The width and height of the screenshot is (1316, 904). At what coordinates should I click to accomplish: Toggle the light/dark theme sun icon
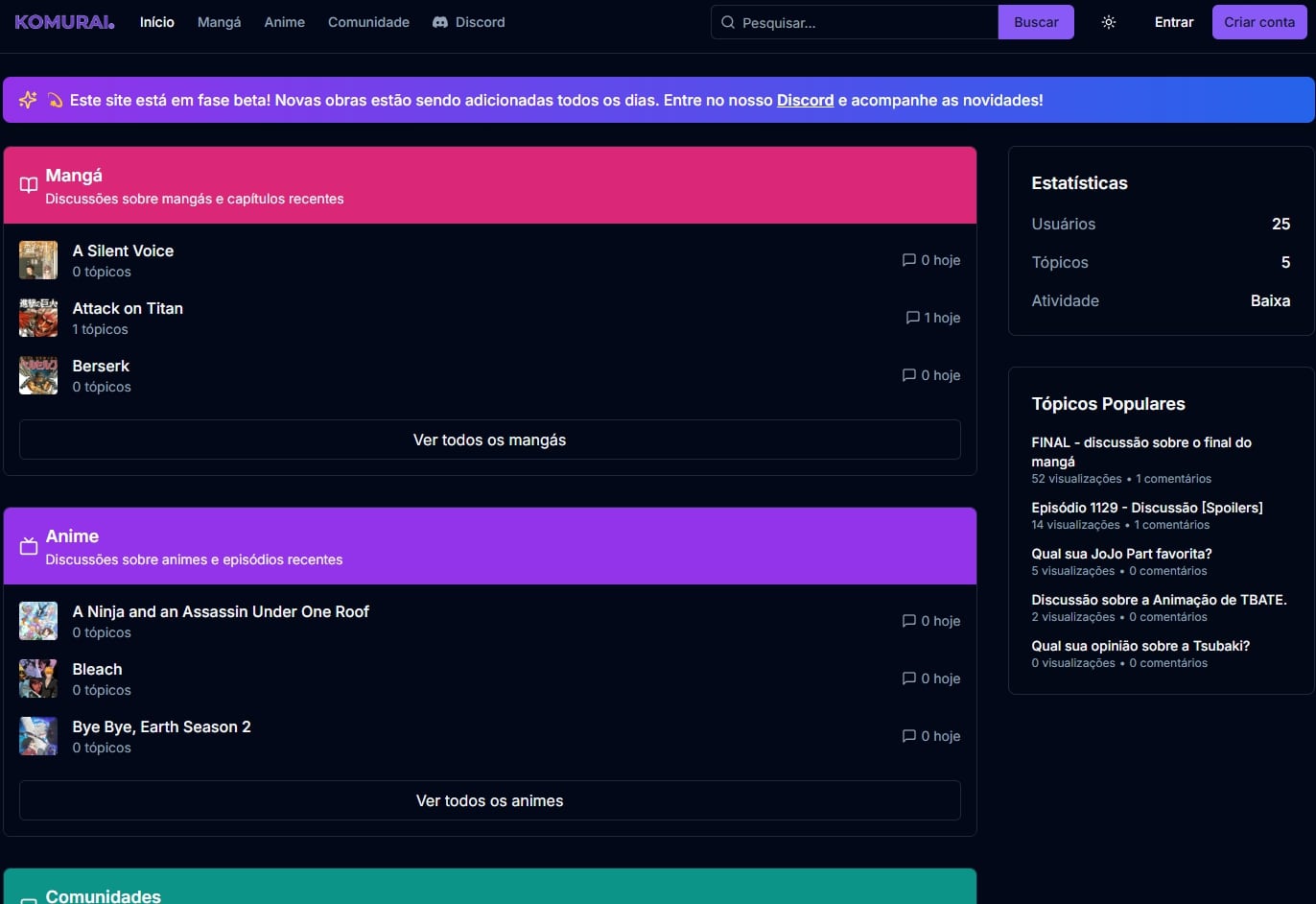point(1109,22)
